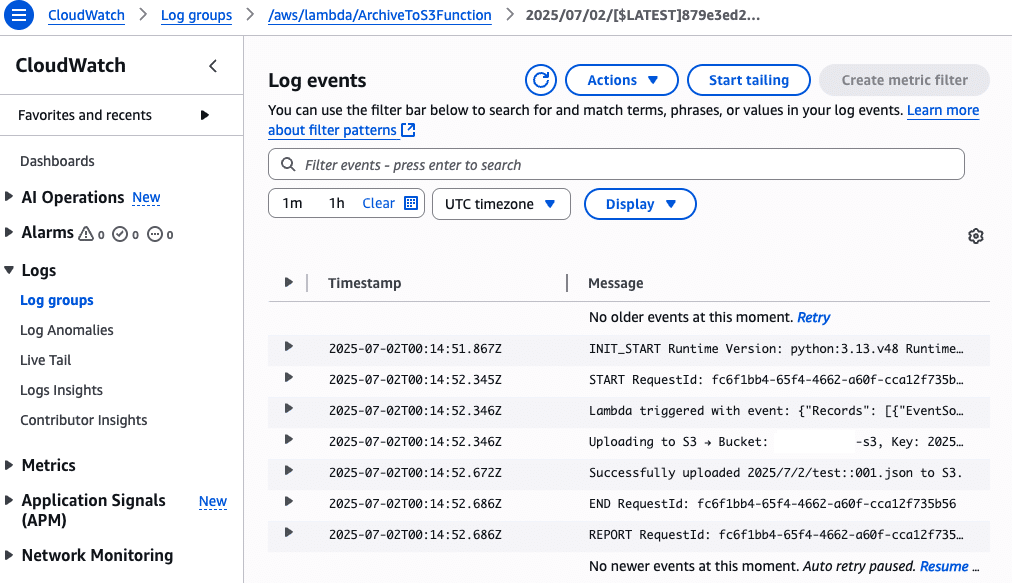Refresh the log events list
Screen dimensions: 1012x583
(x=541, y=80)
